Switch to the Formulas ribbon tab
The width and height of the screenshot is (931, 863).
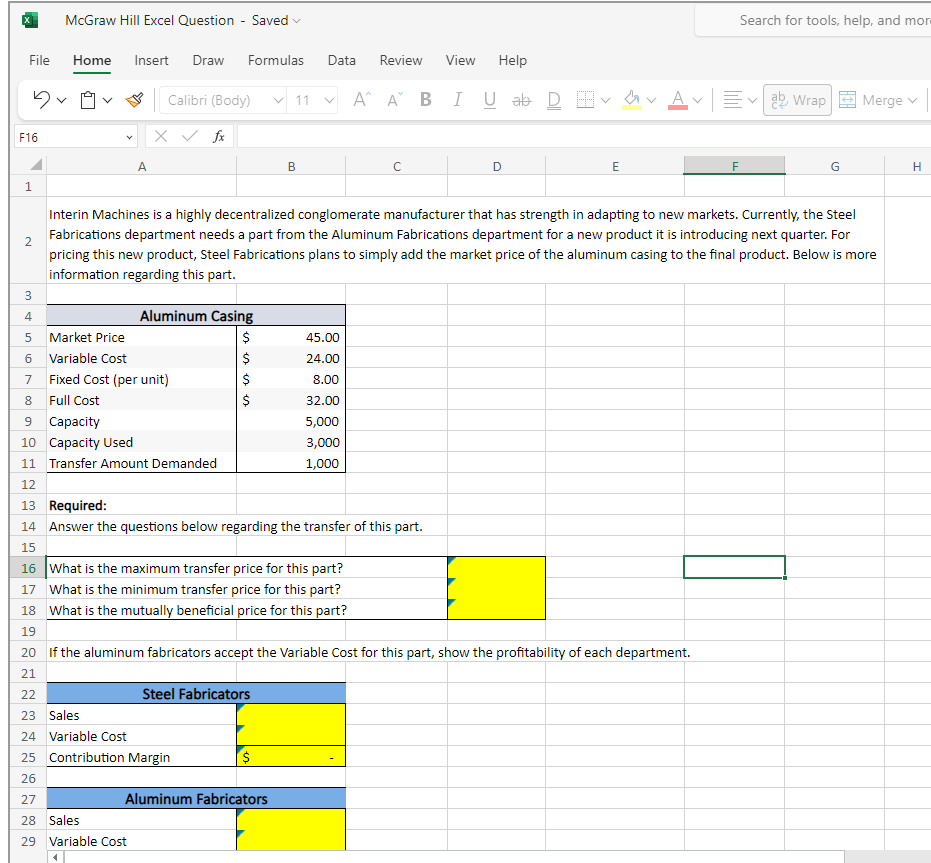tap(276, 60)
